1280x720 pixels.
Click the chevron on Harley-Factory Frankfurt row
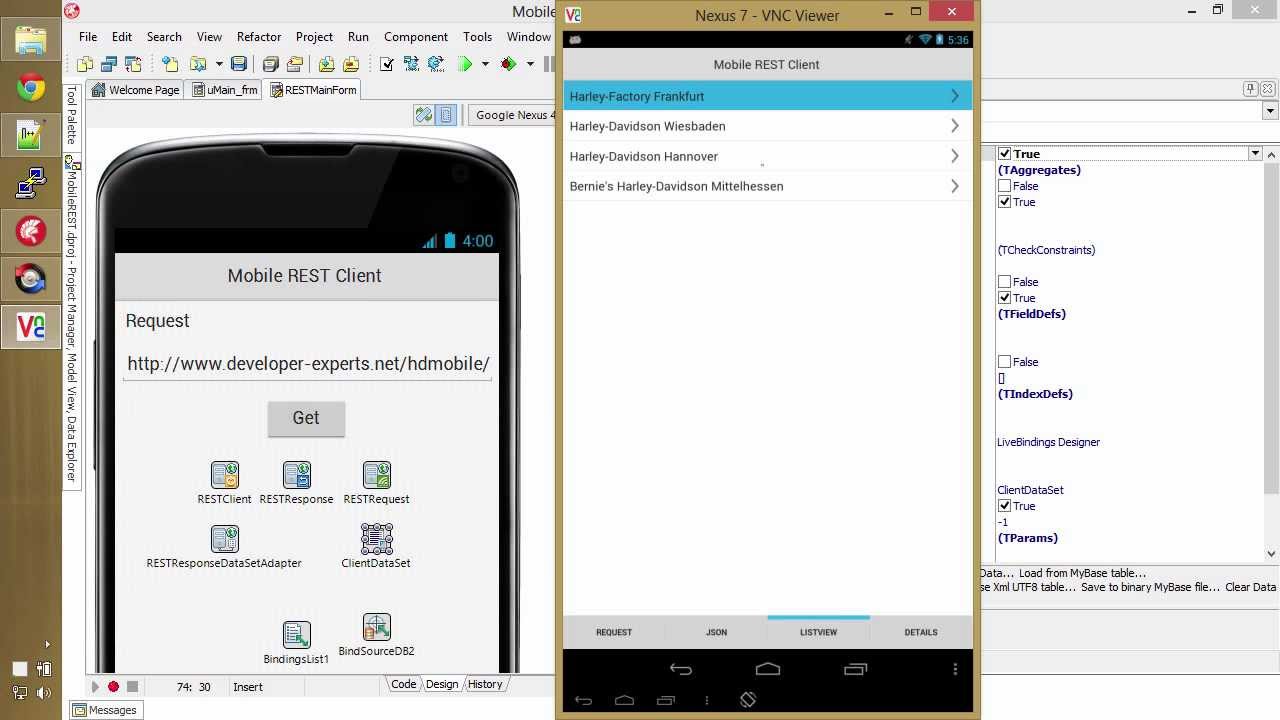[955, 96]
